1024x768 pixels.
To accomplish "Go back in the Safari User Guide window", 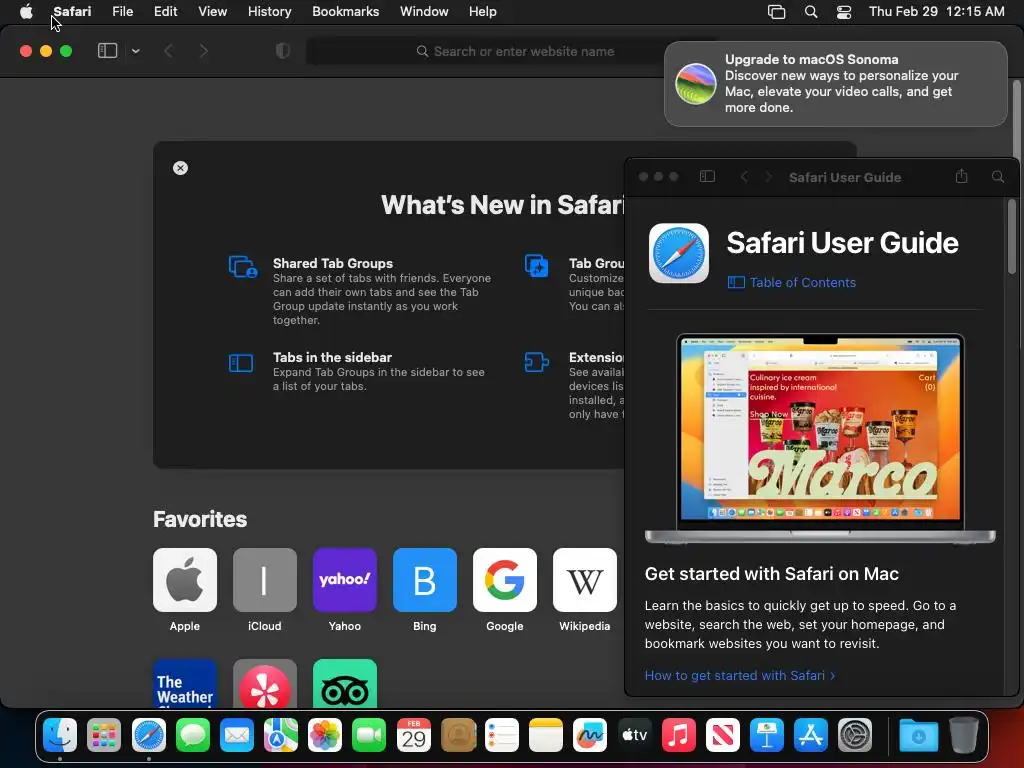I will pos(744,176).
